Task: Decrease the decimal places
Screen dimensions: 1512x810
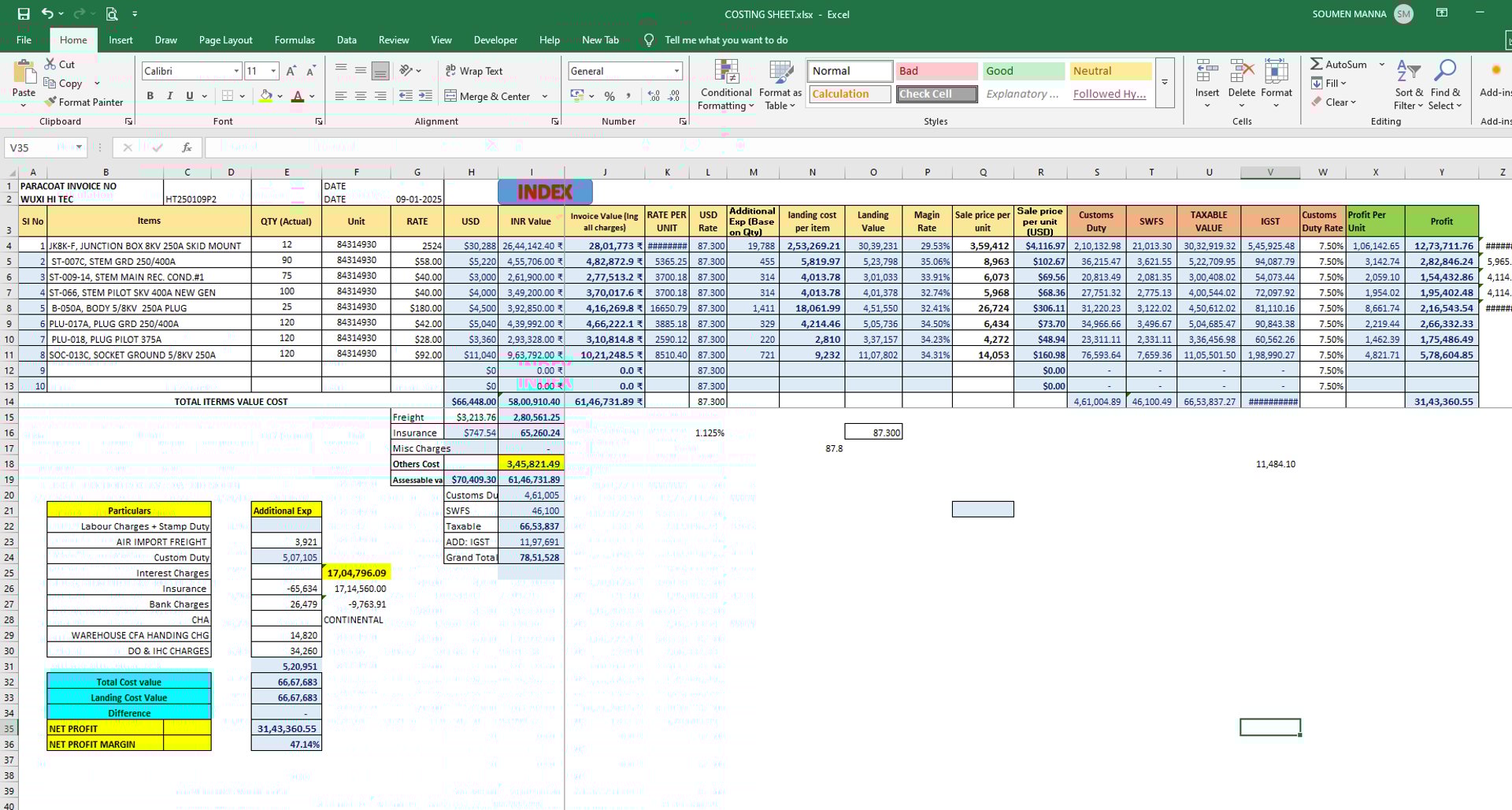Action: pos(674,96)
